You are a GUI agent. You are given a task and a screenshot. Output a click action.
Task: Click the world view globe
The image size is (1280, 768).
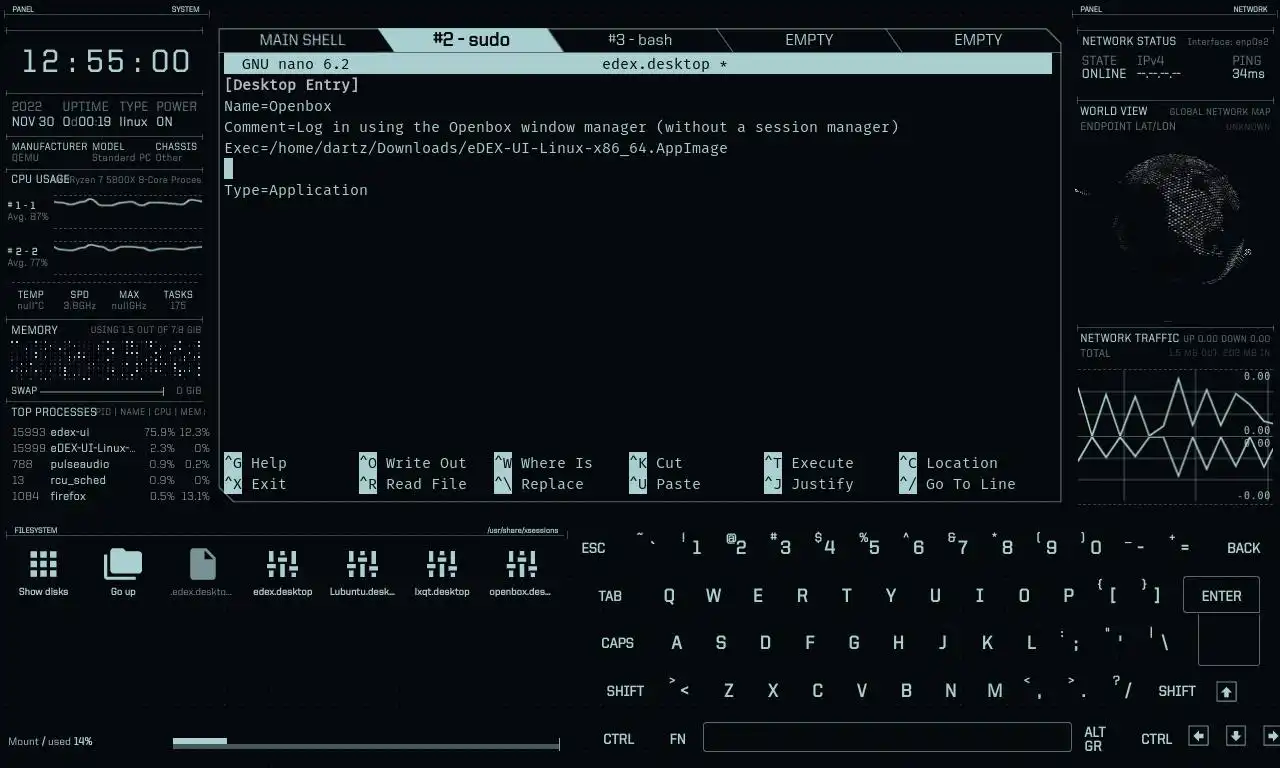tap(1178, 219)
